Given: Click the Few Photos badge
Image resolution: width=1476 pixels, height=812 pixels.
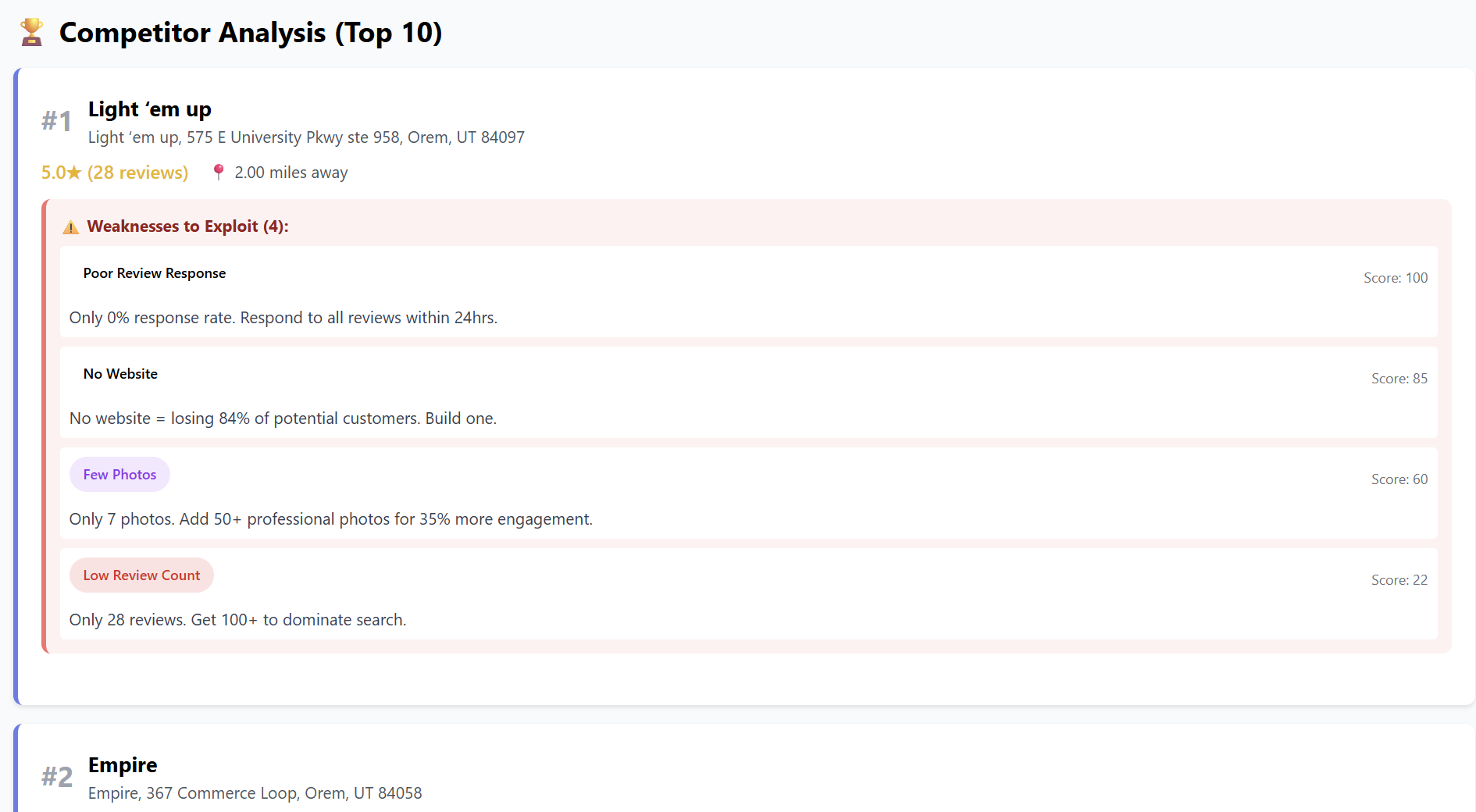Looking at the screenshot, I should tap(119, 475).
